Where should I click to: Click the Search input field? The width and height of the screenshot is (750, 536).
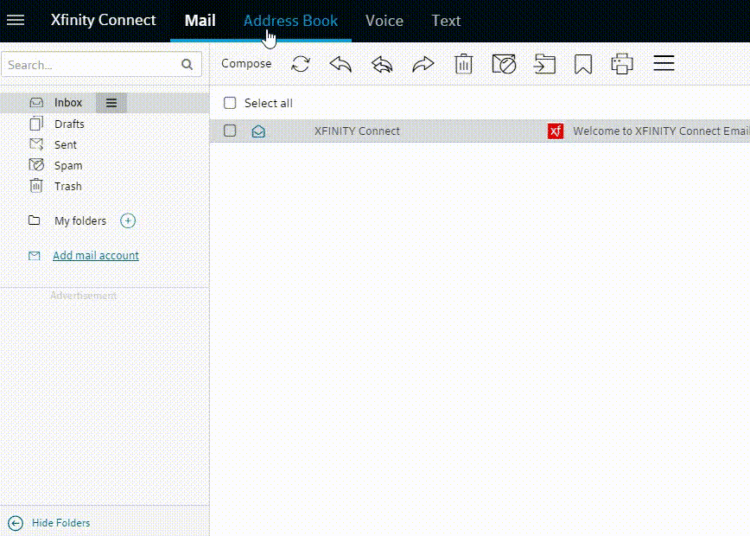90,65
